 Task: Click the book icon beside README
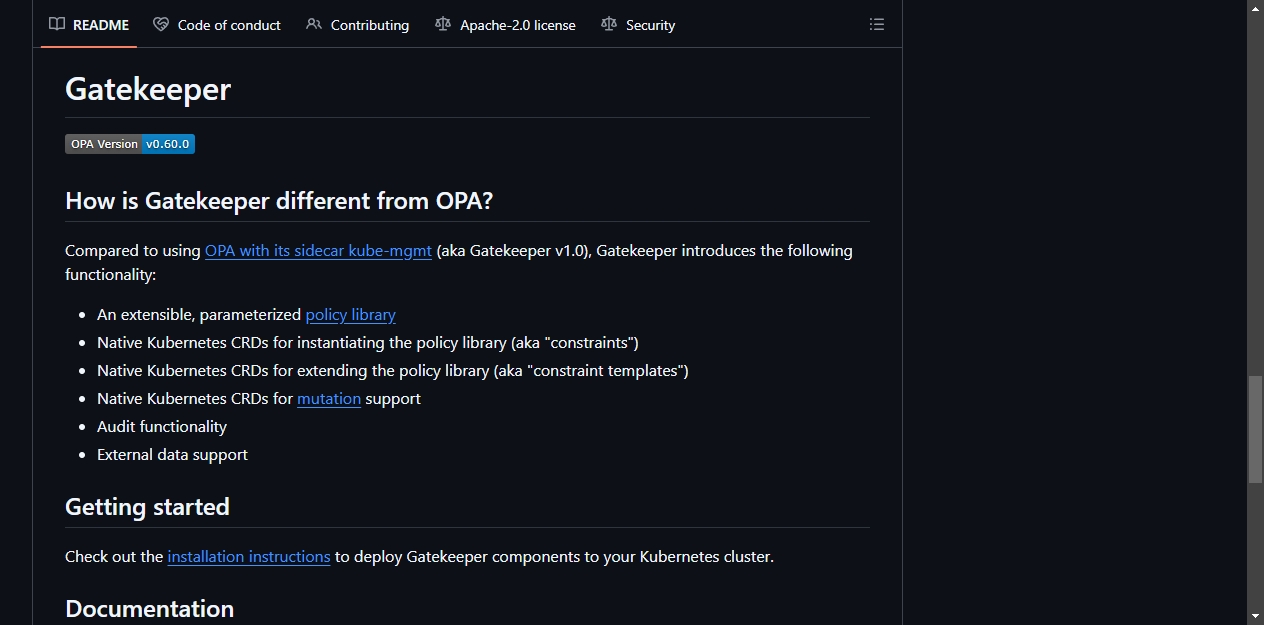57,24
